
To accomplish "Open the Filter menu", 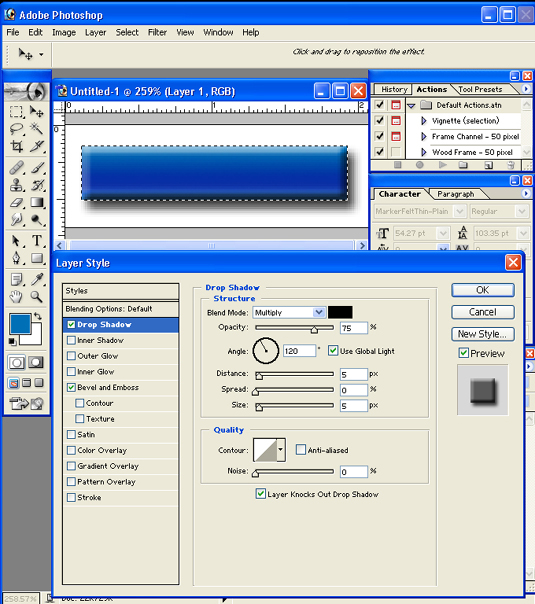I will click(157, 33).
